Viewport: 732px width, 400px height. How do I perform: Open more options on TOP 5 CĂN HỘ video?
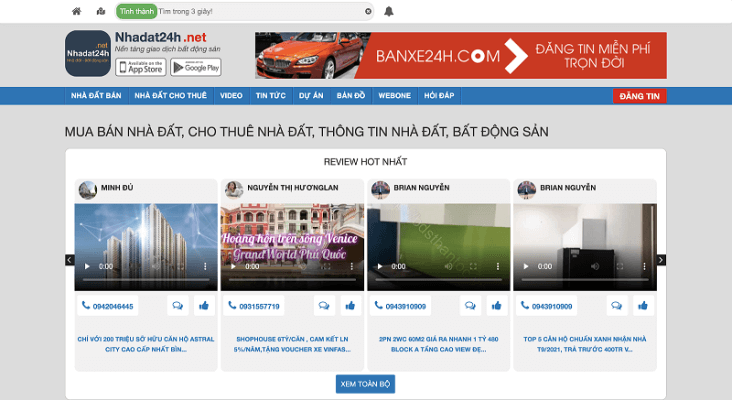tap(644, 267)
